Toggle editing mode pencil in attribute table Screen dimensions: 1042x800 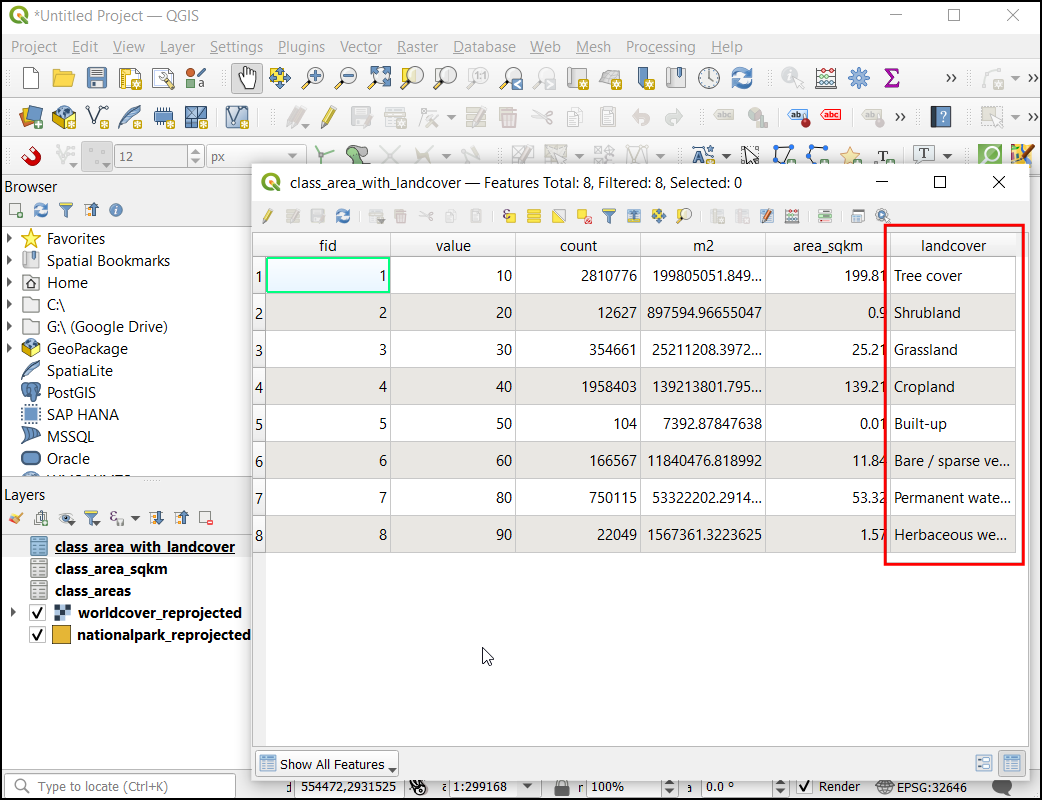click(x=267, y=216)
